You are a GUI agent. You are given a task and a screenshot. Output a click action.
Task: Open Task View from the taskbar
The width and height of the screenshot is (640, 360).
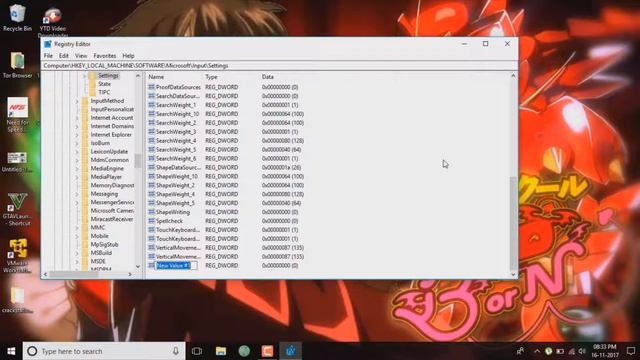click(x=197, y=351)
